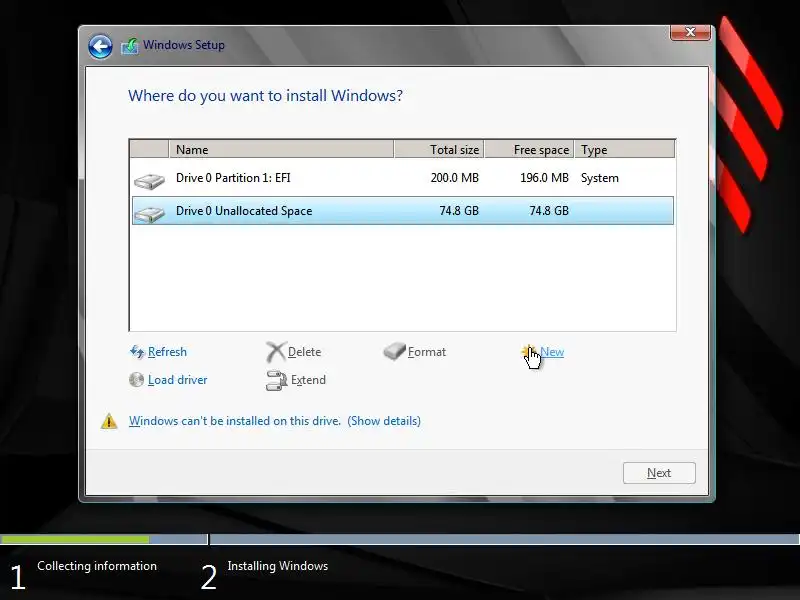Refresh the drive list
The width and height of the screenshot is (800, 600).
pos(167,352)
